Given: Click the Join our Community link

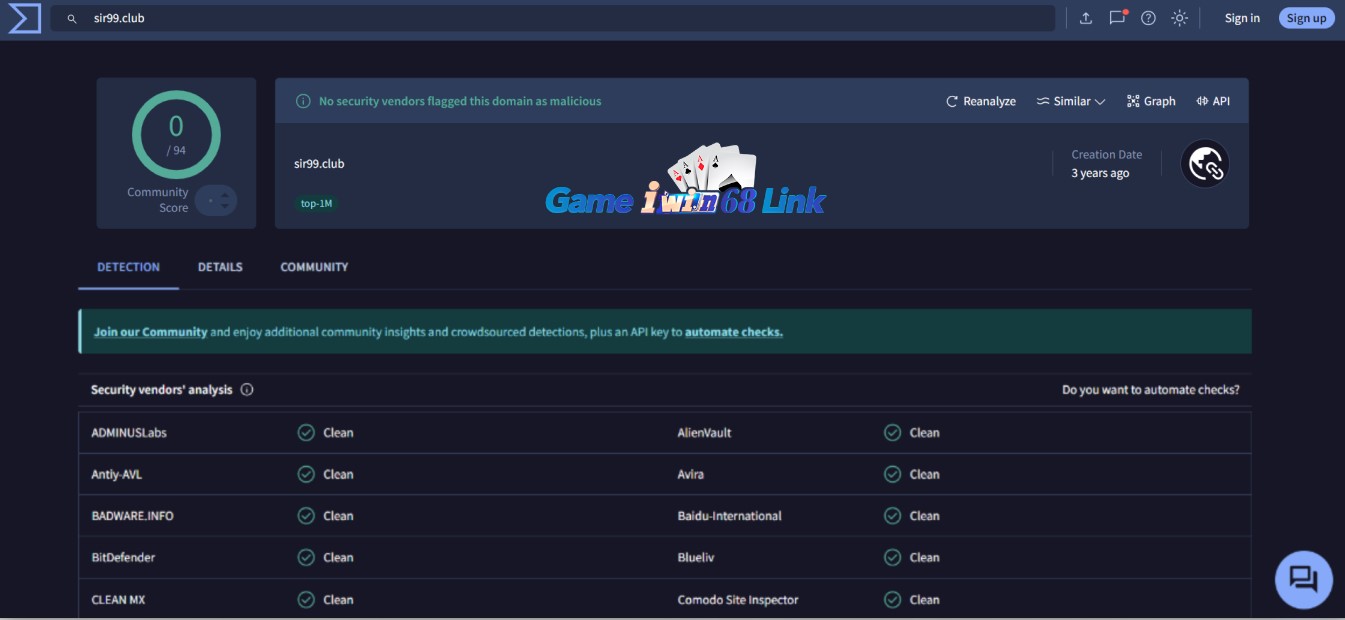Looking at the screenshot, I should (150, 332).
